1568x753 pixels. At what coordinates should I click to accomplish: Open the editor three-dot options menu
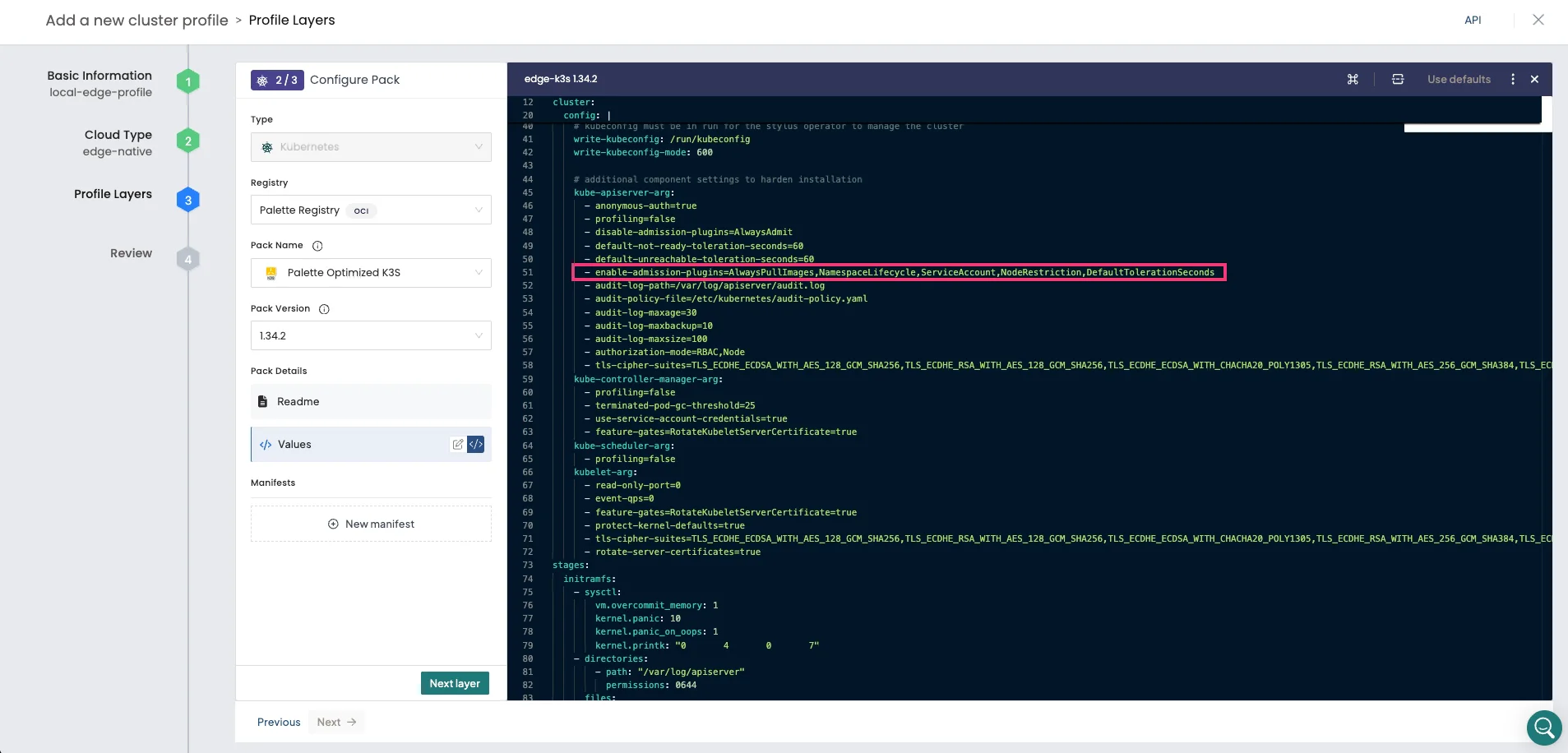pyautogui.click(x=1512, y=79)
